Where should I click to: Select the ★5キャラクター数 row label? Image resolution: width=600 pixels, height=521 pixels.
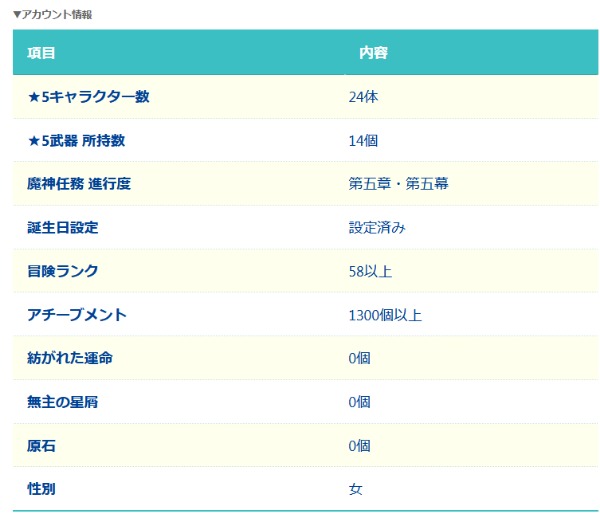[88, 97]
